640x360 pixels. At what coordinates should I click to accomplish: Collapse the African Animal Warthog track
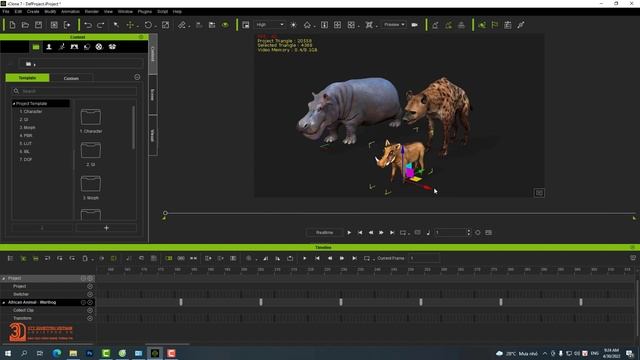click(x=4, y=302)
